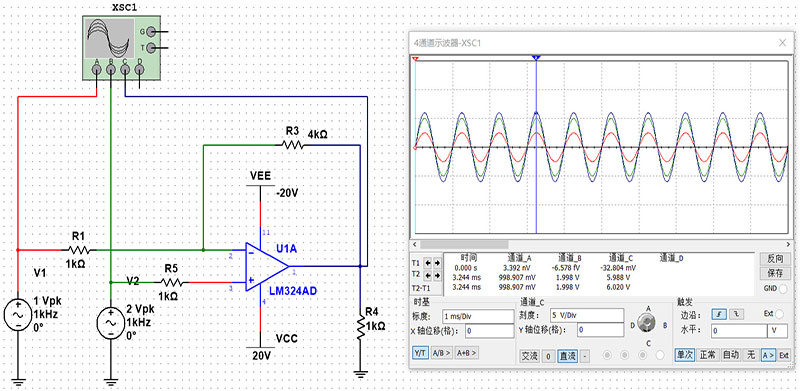Shift cursor T2 right with arrow

point(437,274)
